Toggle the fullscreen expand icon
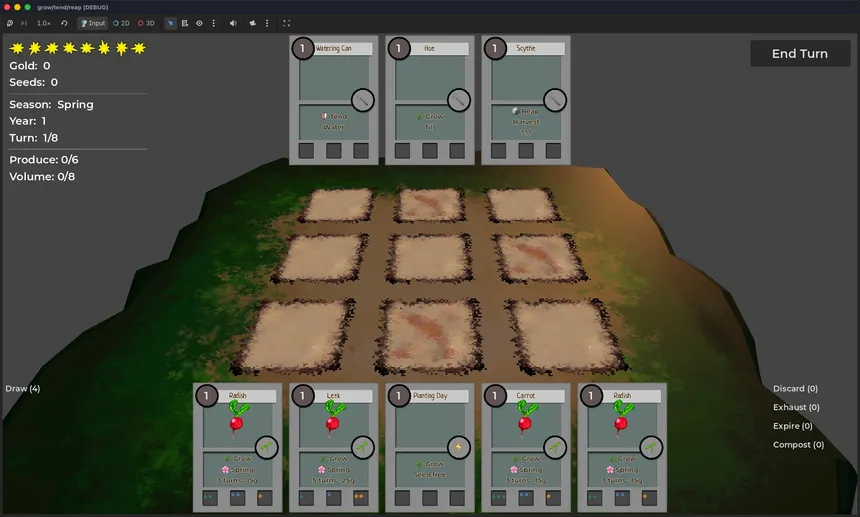The image size is (860, 517). [287, 23]
